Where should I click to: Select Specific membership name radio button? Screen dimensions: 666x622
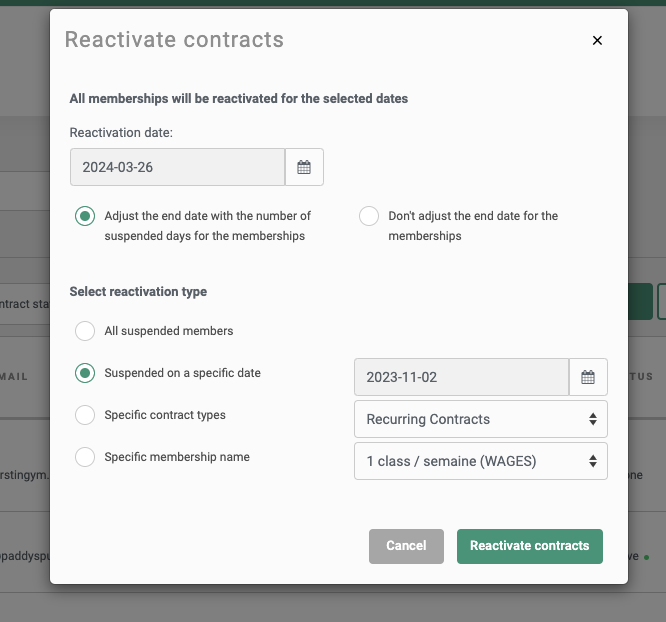coord(85,457)
